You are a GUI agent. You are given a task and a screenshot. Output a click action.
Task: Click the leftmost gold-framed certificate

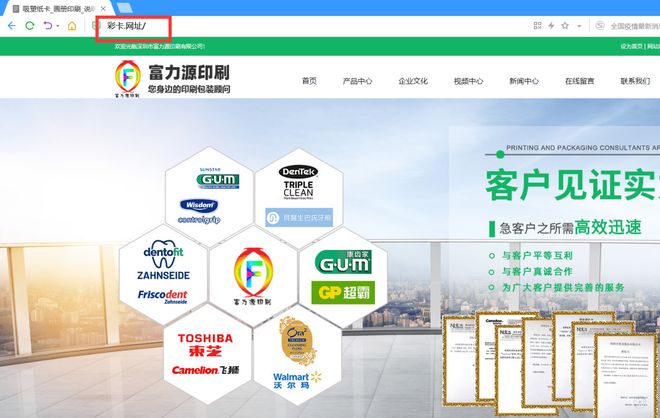pos(460,360)
